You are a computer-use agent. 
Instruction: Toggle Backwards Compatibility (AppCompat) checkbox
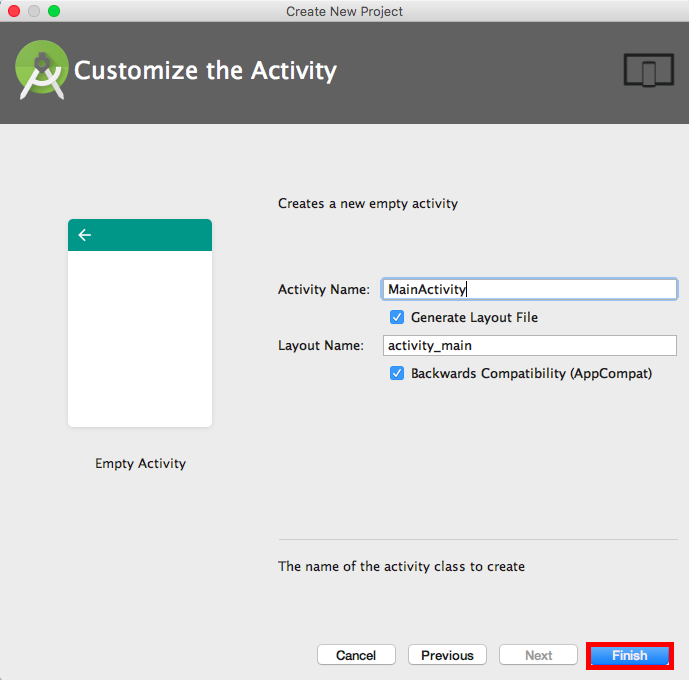pos(398,373)
